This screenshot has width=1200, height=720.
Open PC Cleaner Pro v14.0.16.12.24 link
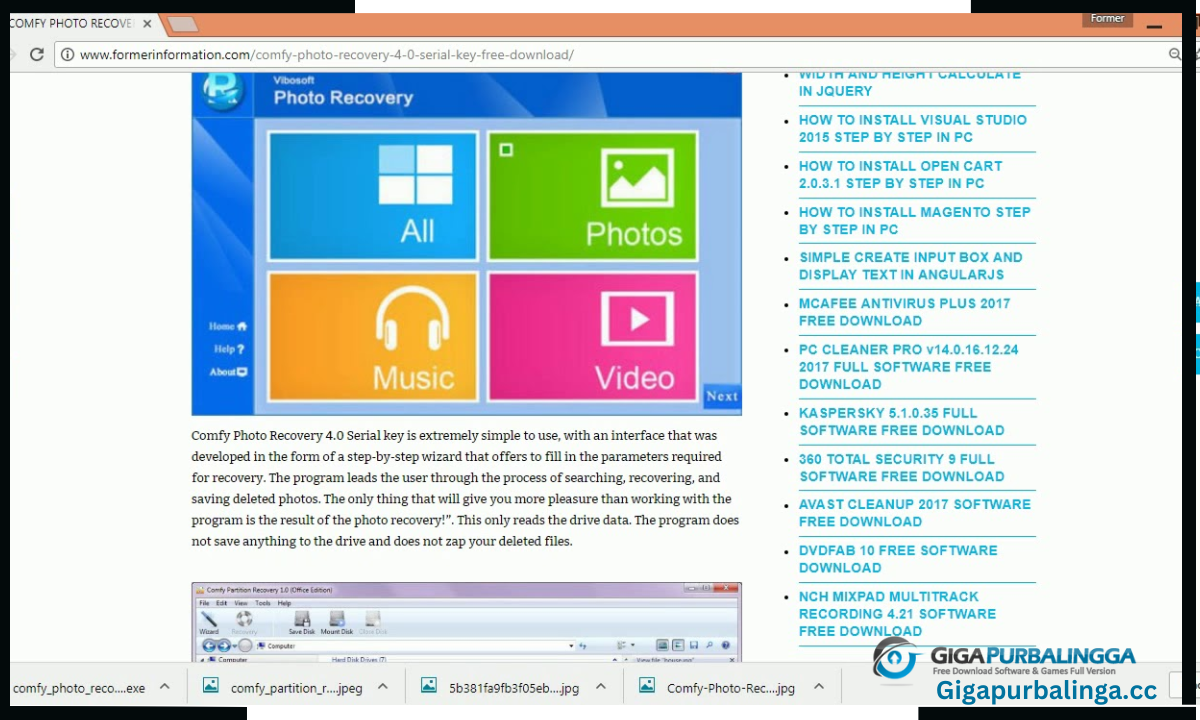(908, 366)
